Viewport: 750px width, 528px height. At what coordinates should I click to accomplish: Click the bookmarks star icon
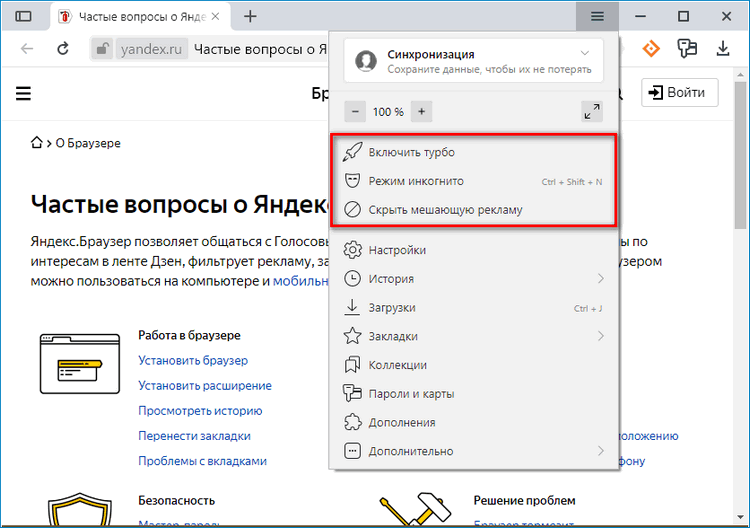pos(353,336)
